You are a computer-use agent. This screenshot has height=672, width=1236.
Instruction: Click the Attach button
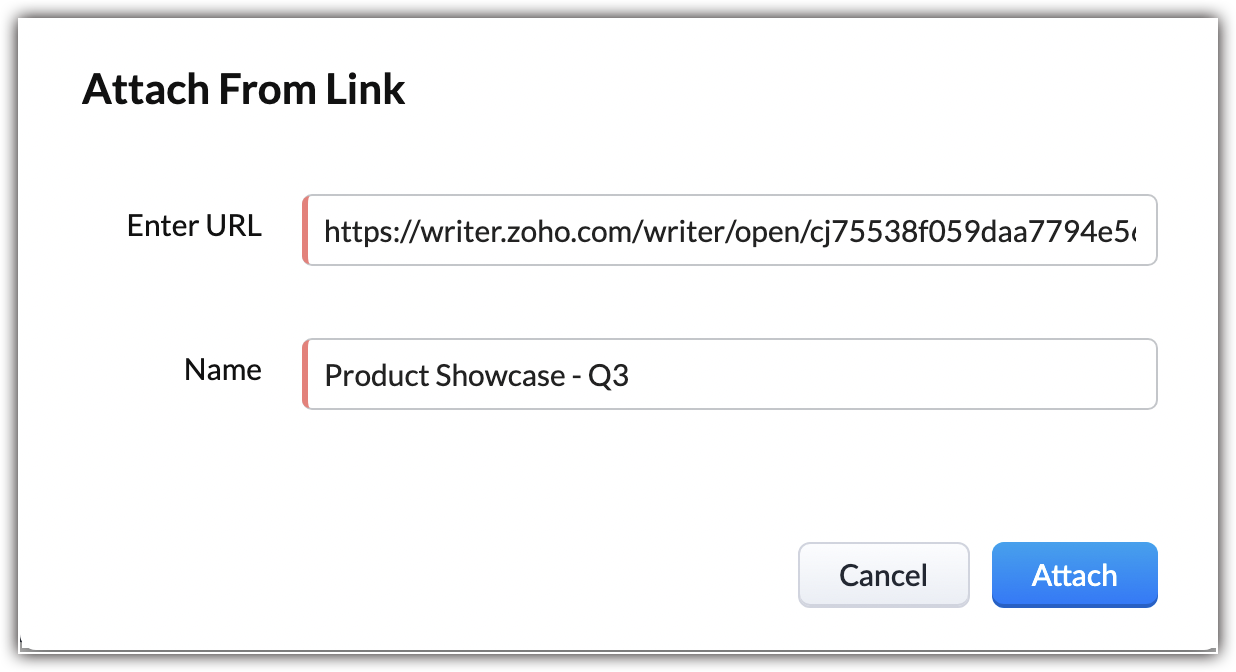(1074, 575)
